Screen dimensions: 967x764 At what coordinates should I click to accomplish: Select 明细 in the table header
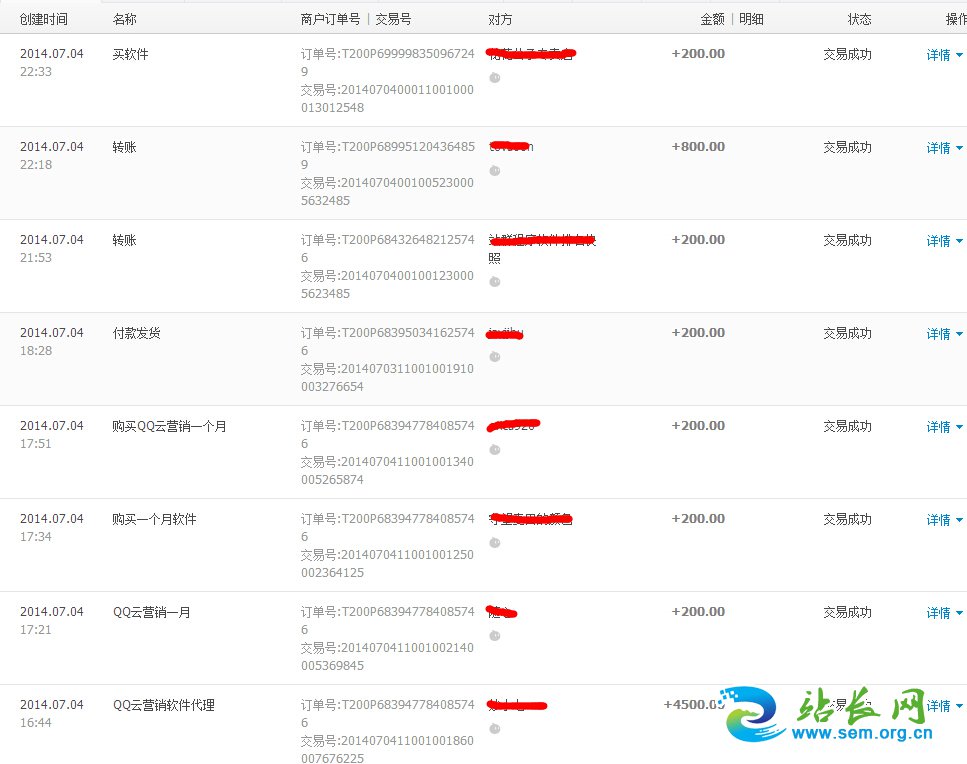[751, 19]
